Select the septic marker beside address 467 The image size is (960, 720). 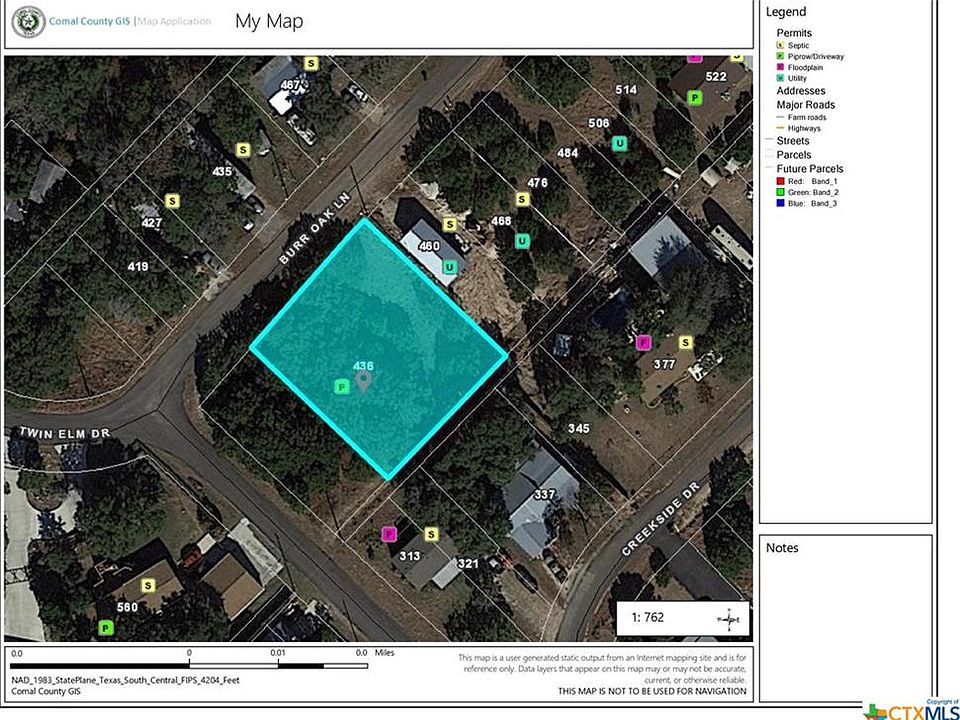[x=311, y=63]
